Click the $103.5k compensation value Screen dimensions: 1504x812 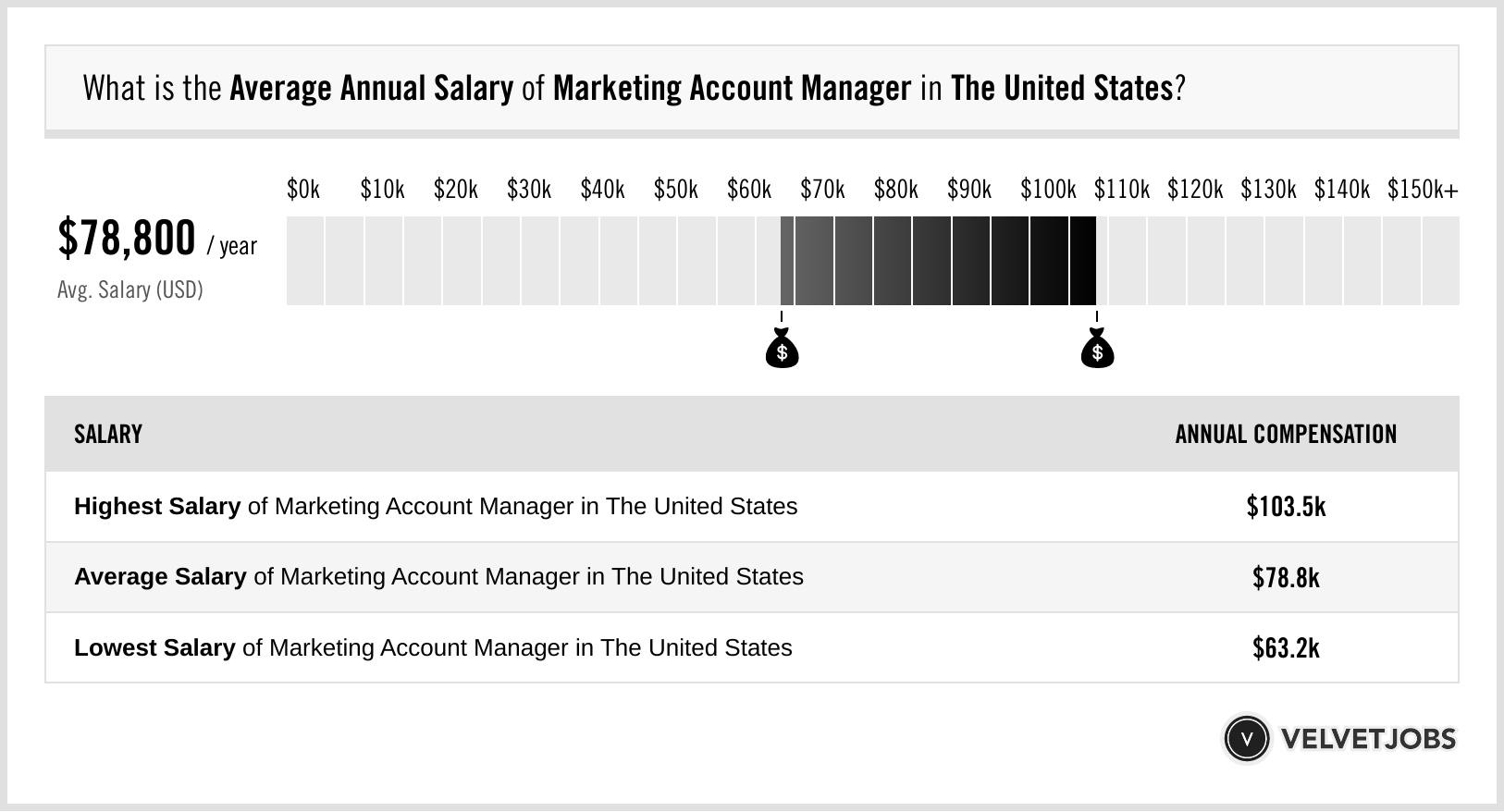[x=1286, y=507]
